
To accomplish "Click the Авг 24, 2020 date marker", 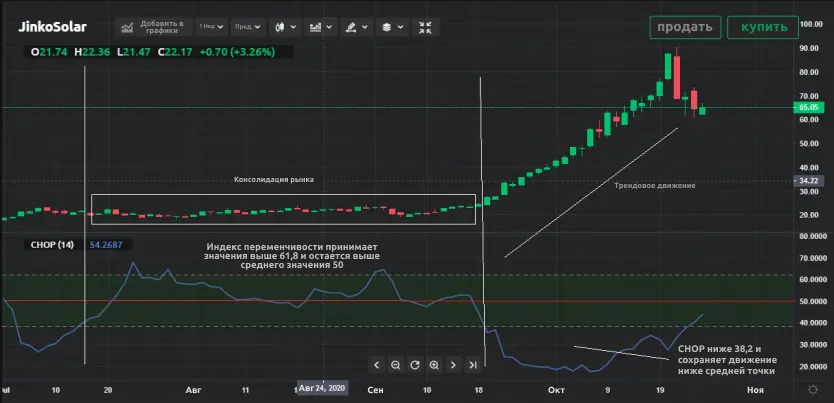I will tap(321, 388).
